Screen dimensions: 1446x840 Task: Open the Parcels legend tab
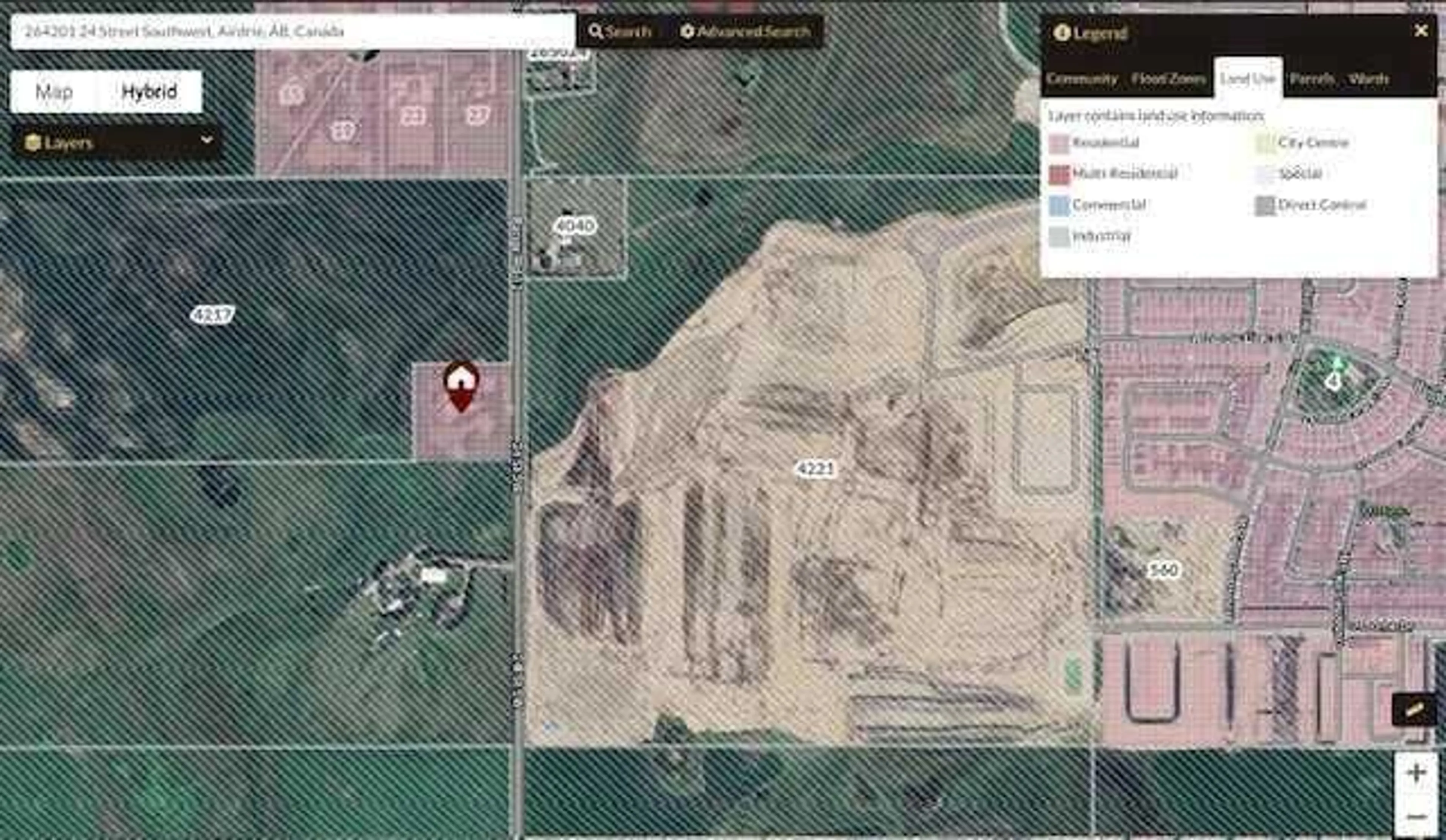[1311, 79]
